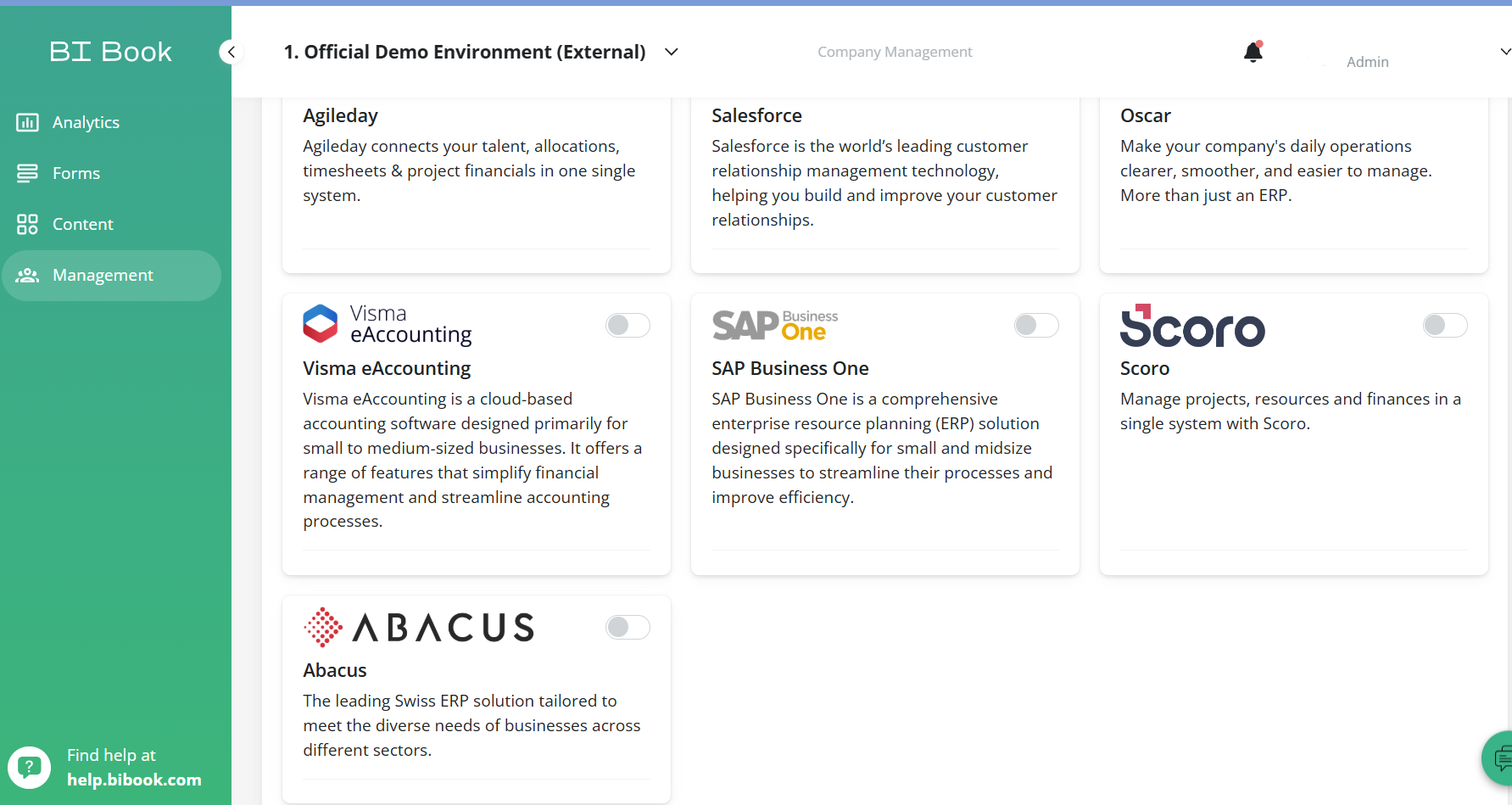Enable the SAP Business One toggle
This screenshot has height=805, width=1512.
tap(1036, 325)
